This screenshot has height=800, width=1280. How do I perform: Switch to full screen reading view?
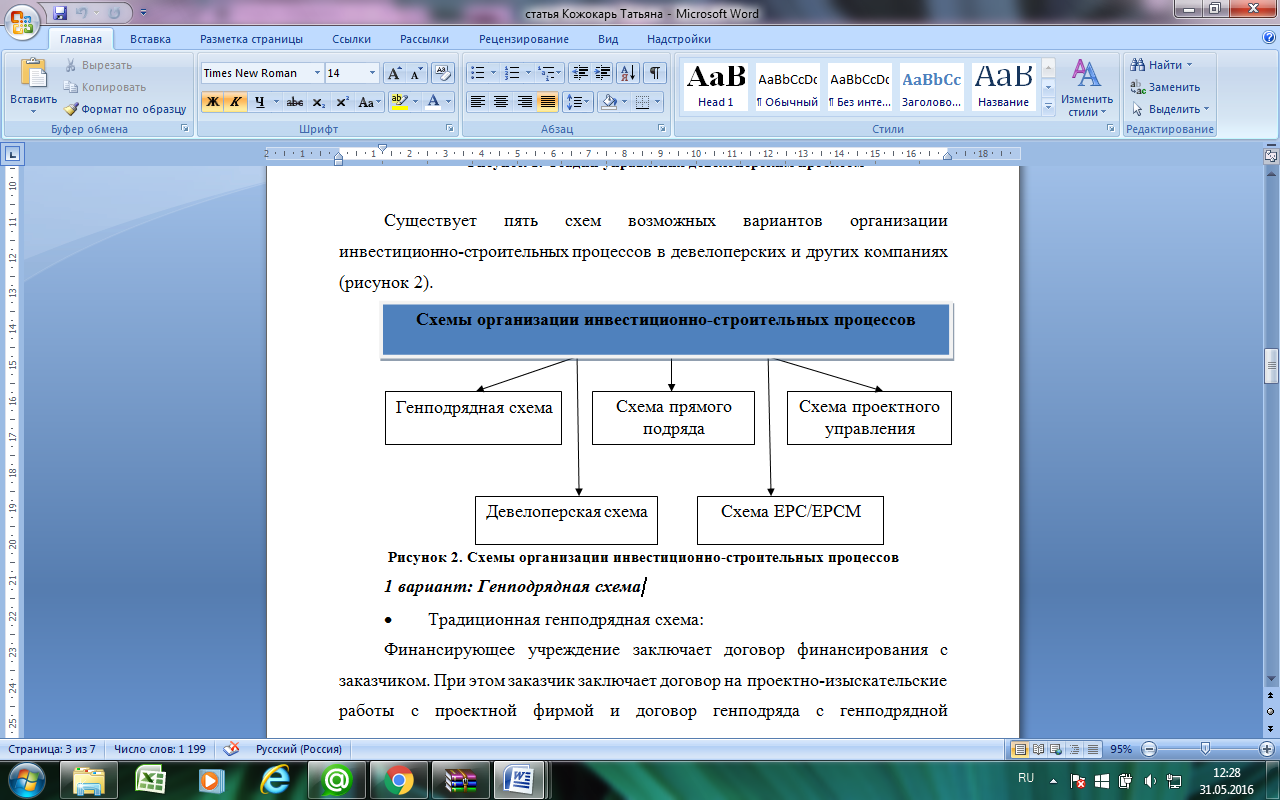[1037, 749]
